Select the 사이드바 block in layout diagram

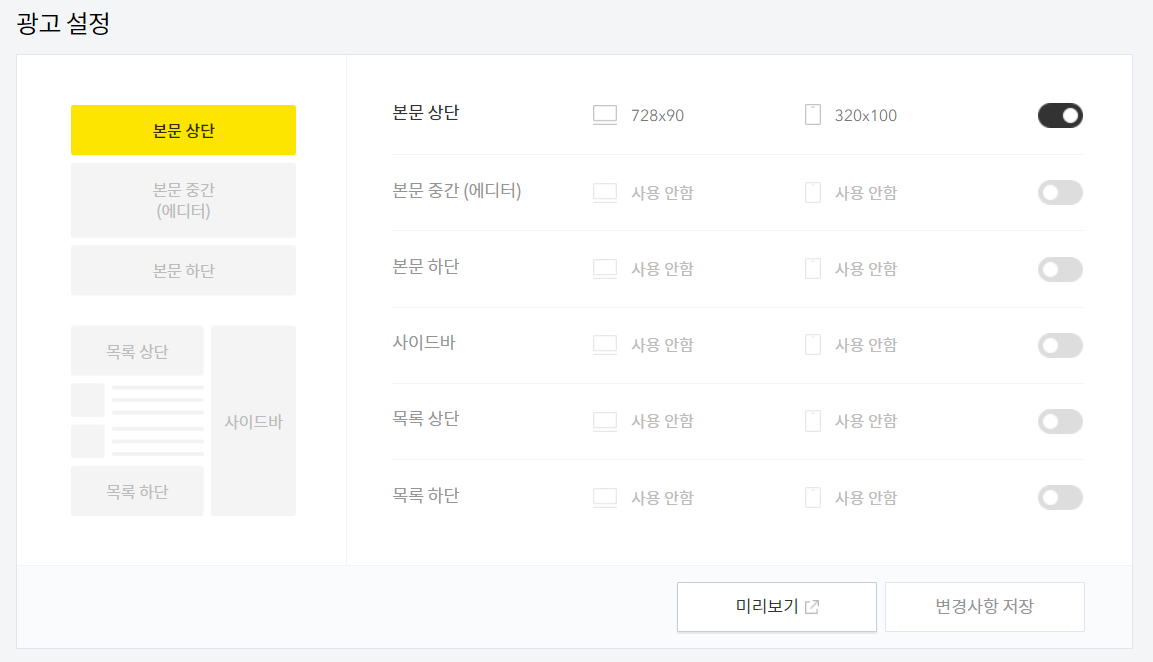point(254,421)
